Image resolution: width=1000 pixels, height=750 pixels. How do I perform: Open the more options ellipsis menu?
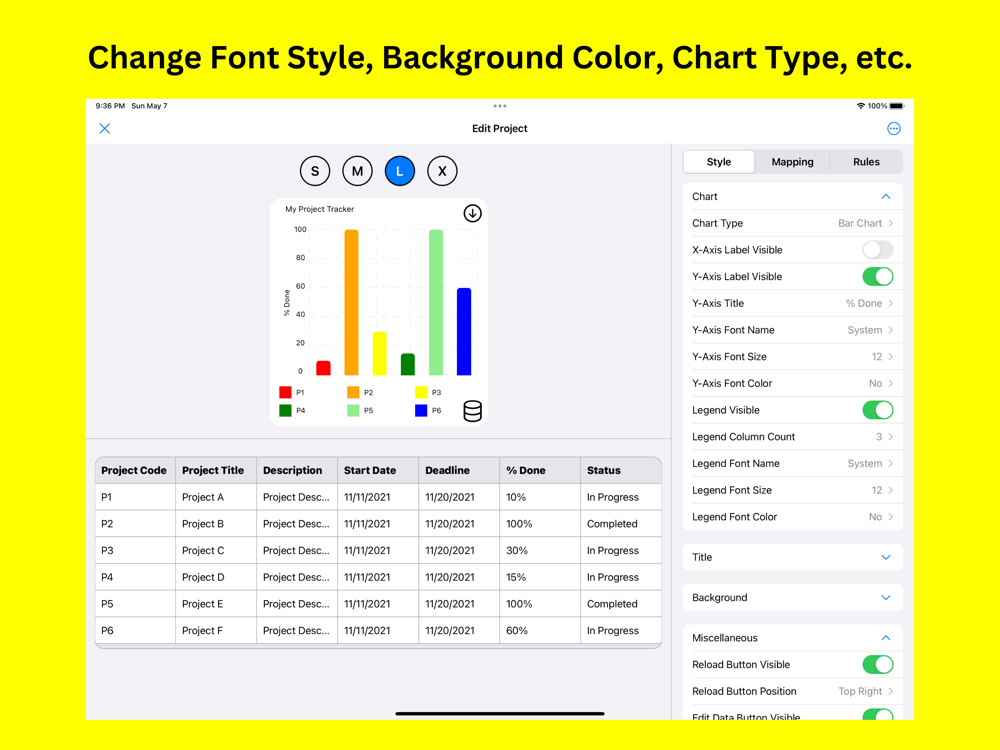[x=893, y=128]
